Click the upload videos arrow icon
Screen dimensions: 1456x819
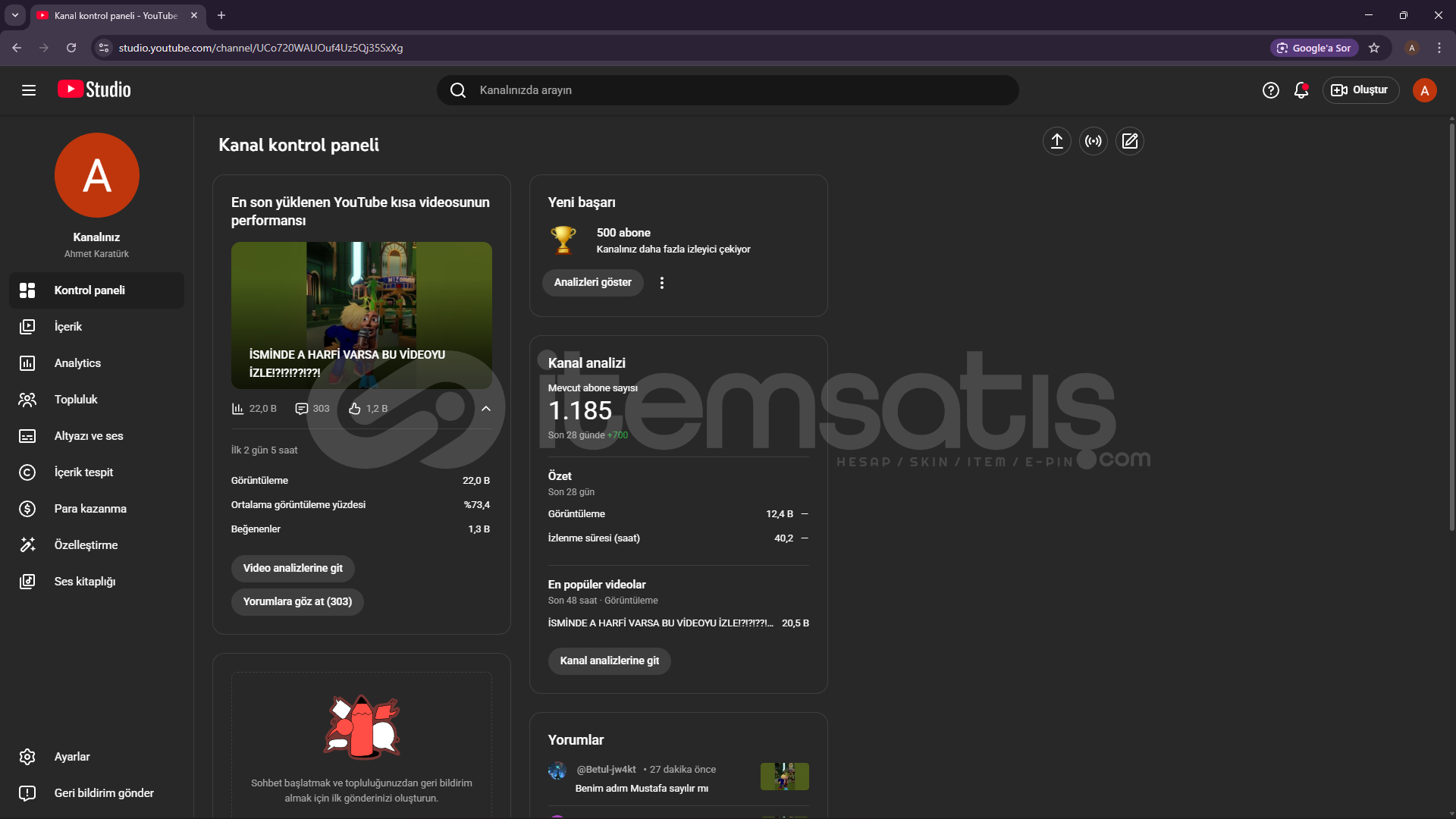pos(1056,141)
